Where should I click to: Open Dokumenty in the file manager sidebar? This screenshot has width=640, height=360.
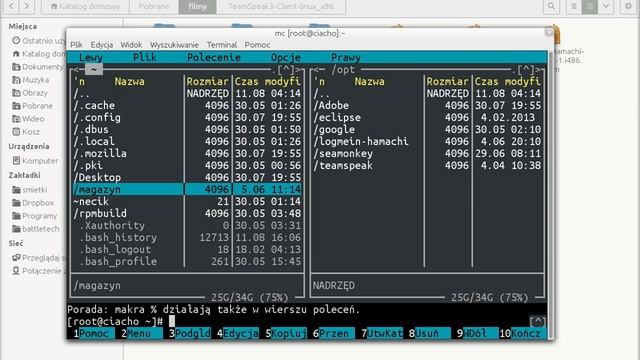[38, 67]
